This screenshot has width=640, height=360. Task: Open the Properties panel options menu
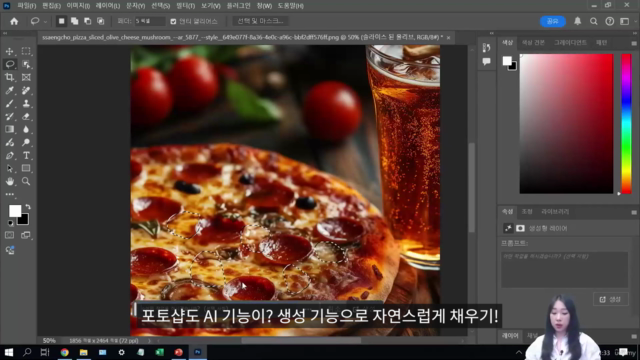coord(634,212)
